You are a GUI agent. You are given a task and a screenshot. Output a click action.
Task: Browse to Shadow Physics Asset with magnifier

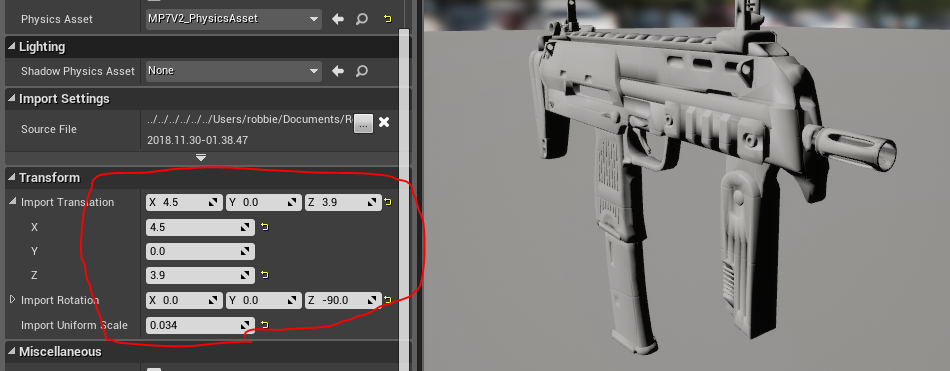[x=362, y=72]
